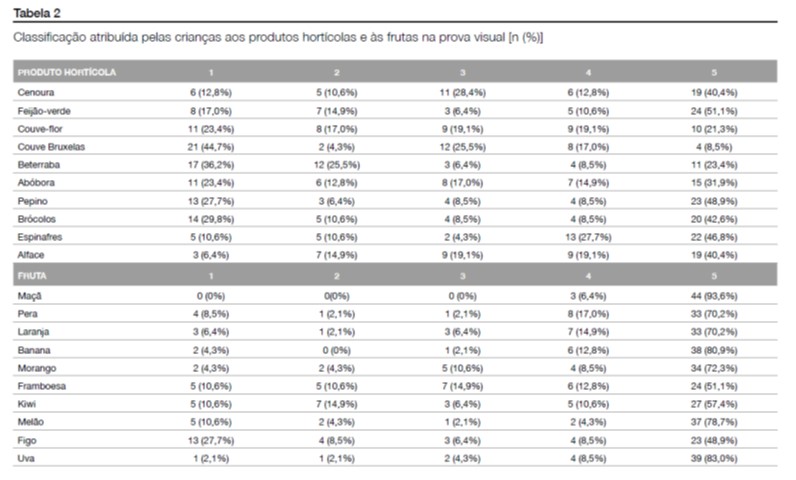Select the 'Framboesa' row label
This screenshot has height=480, width=796.
43,386
